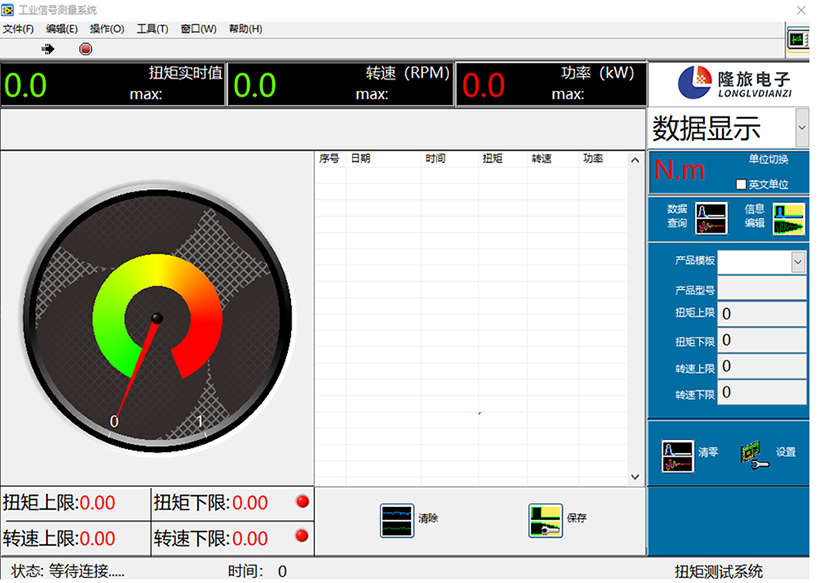820x583 pixels.
Task: Open the 信息编辑 info edit icon
Action: click(x=788, y=218)
